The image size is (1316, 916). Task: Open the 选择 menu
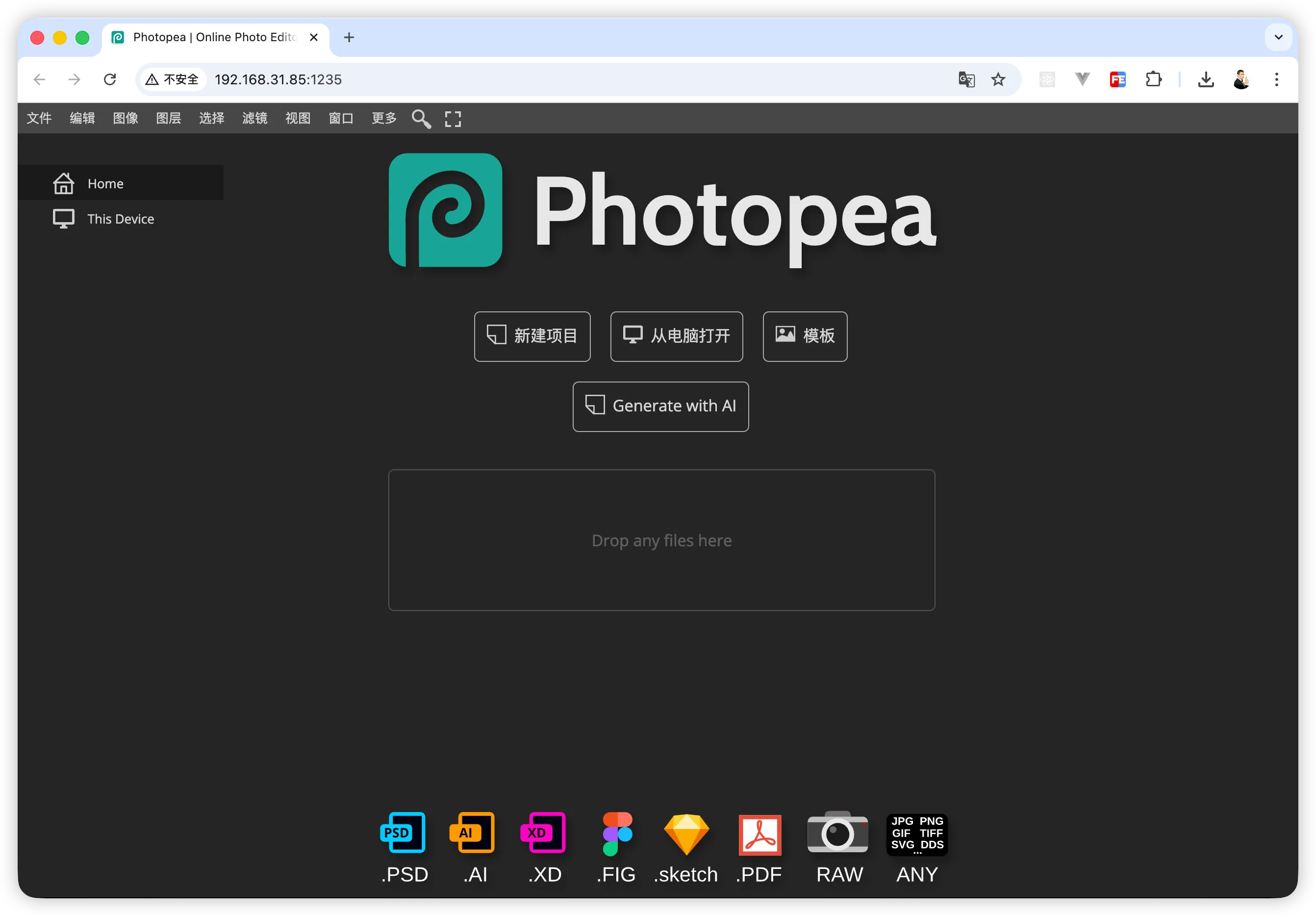pyautogui.click(x=211, y=119)
